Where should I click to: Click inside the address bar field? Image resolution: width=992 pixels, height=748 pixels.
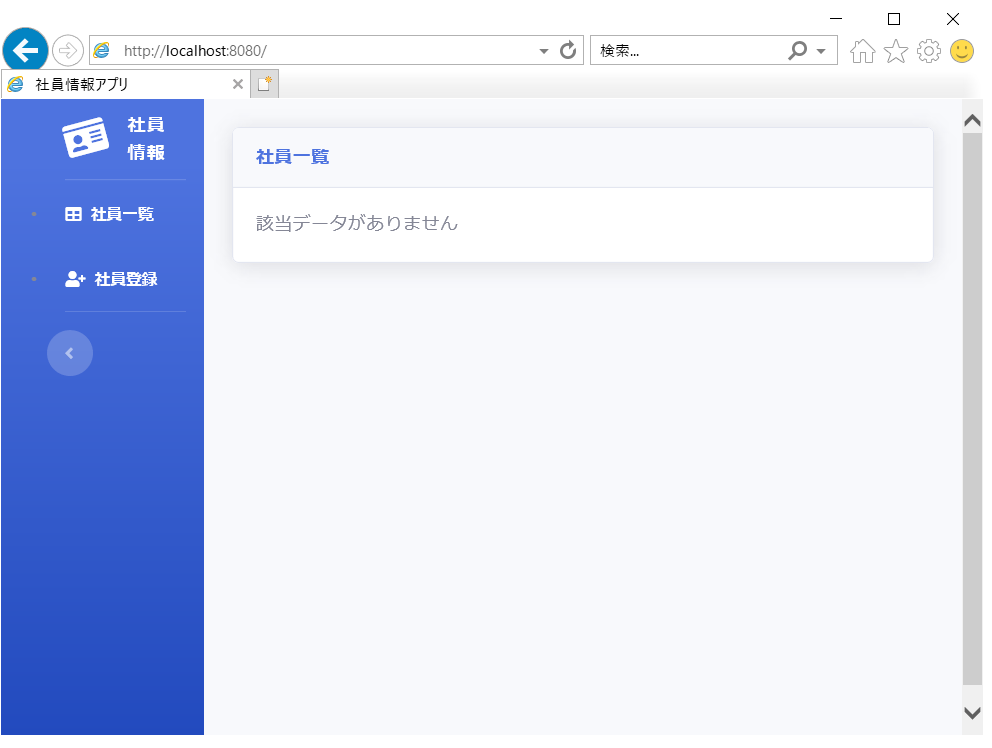click(300, 50)
